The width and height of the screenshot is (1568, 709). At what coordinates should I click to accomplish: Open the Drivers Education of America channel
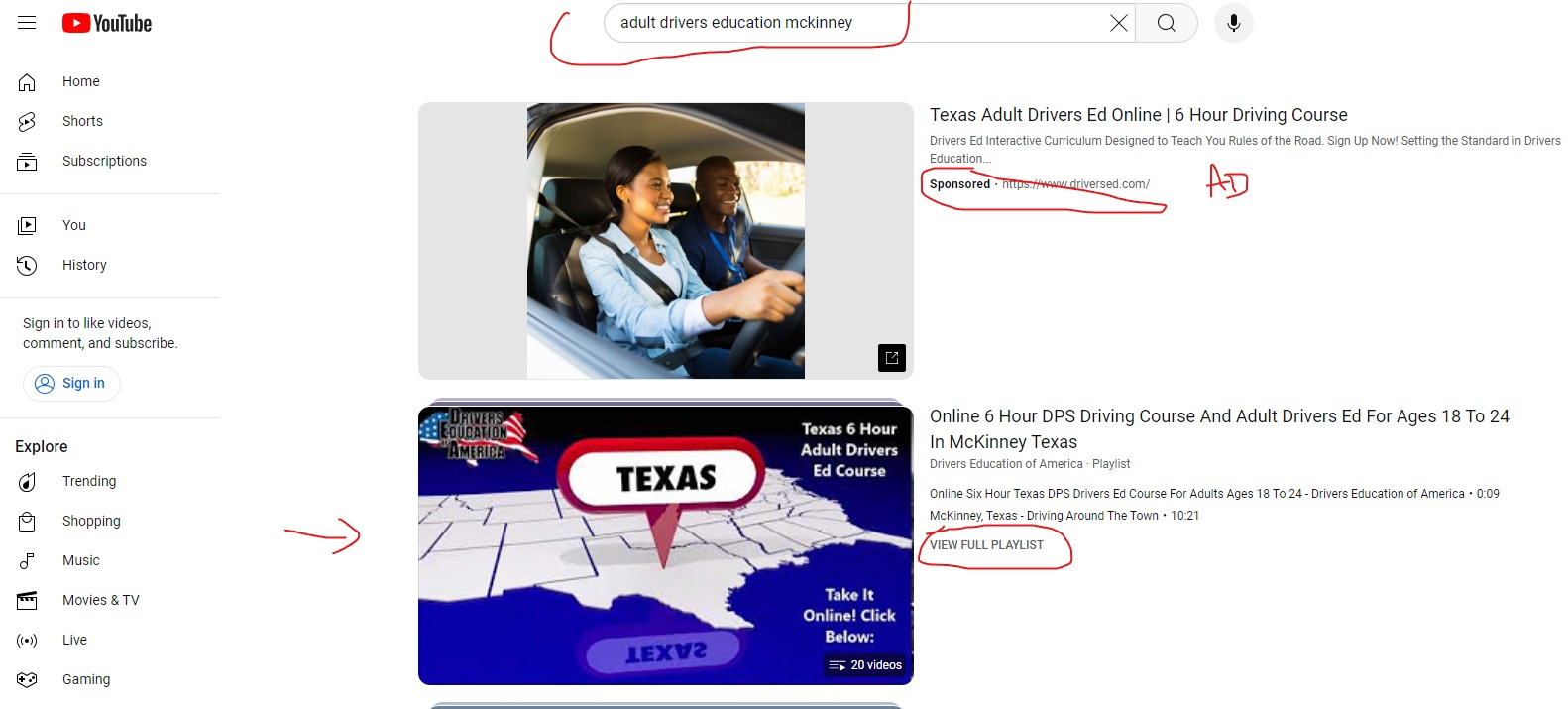(1005, 464)
